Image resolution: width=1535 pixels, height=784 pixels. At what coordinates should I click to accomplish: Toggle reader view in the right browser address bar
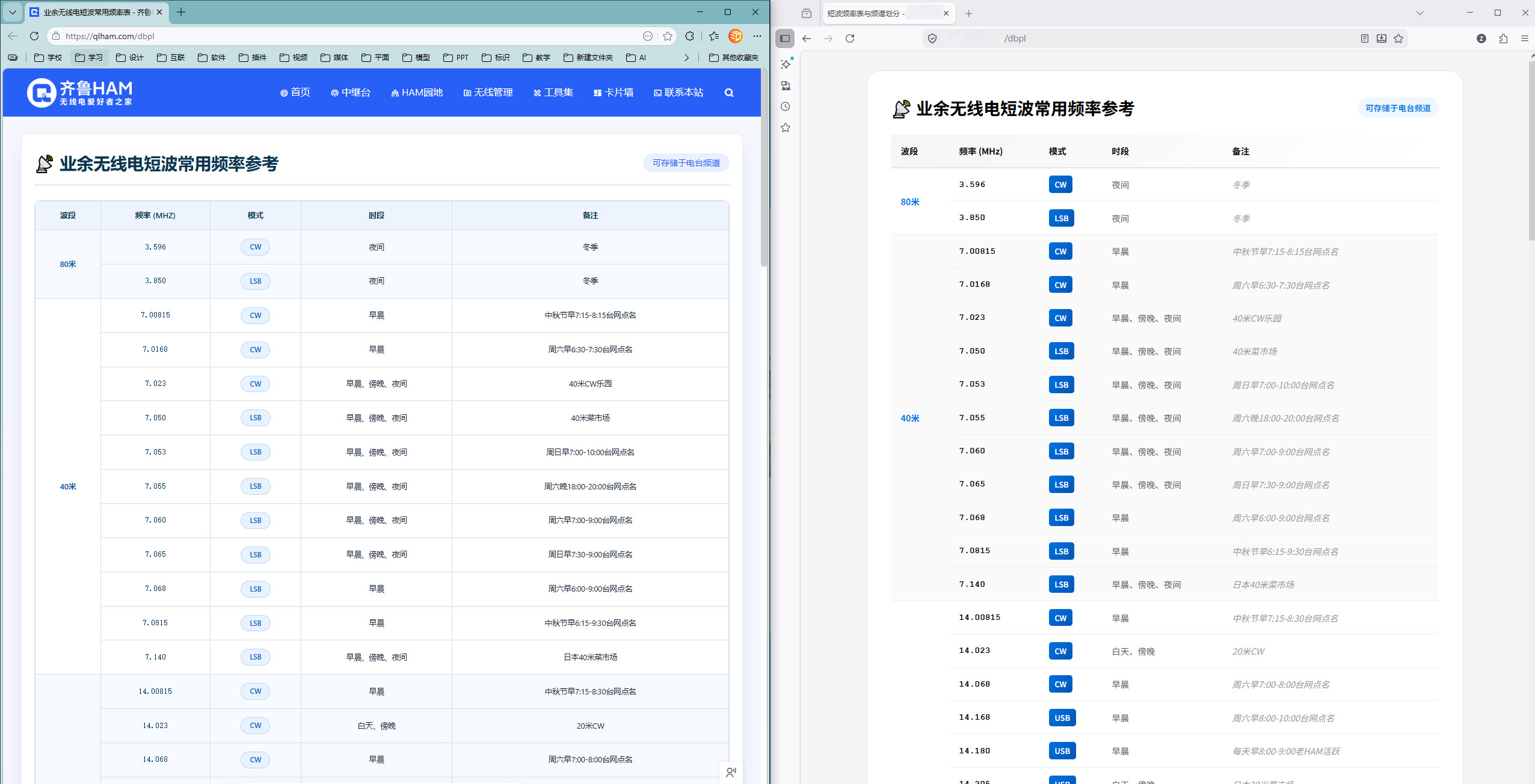(x=1365, y=38)
